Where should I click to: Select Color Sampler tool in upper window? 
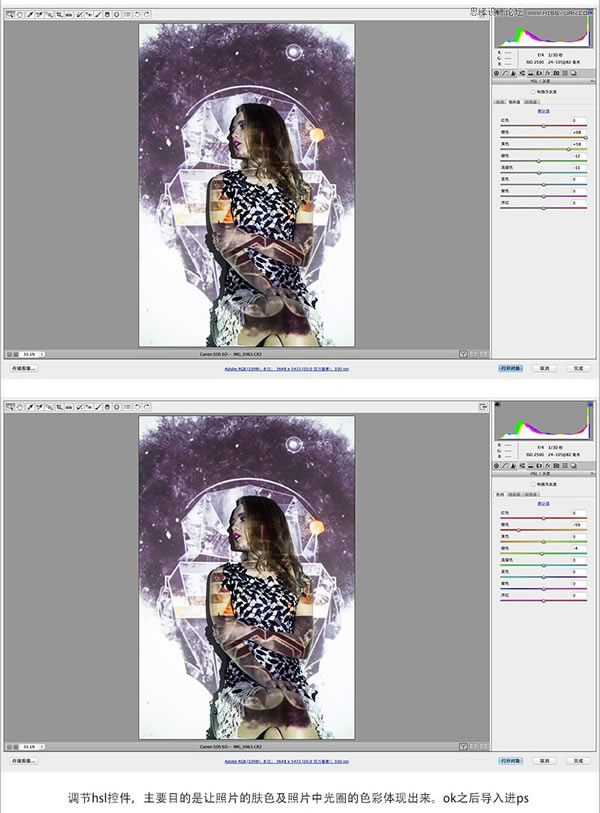pyautogui.click(x=39, y=15)
